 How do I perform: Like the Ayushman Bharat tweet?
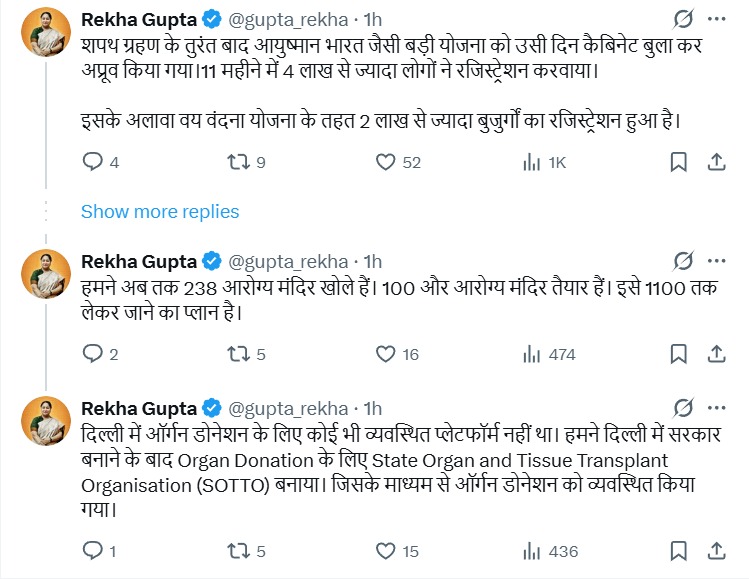click(x=385, y=162)
